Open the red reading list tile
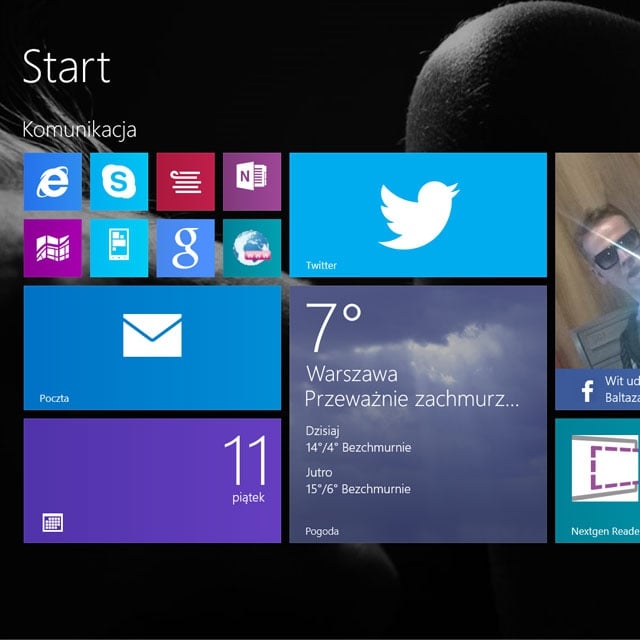 185,181
